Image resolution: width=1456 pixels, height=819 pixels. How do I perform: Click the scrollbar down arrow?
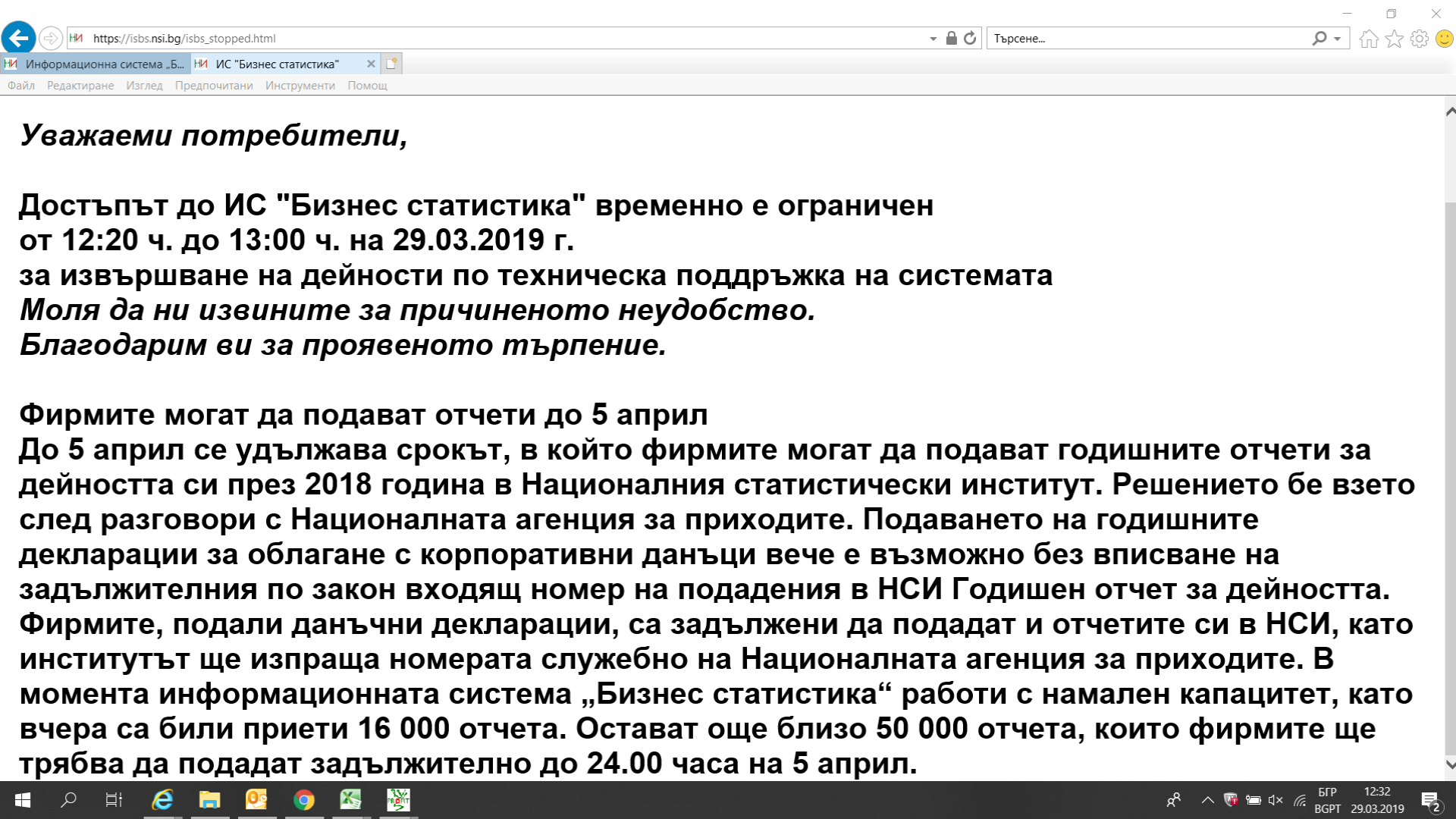coord(1450,765)
